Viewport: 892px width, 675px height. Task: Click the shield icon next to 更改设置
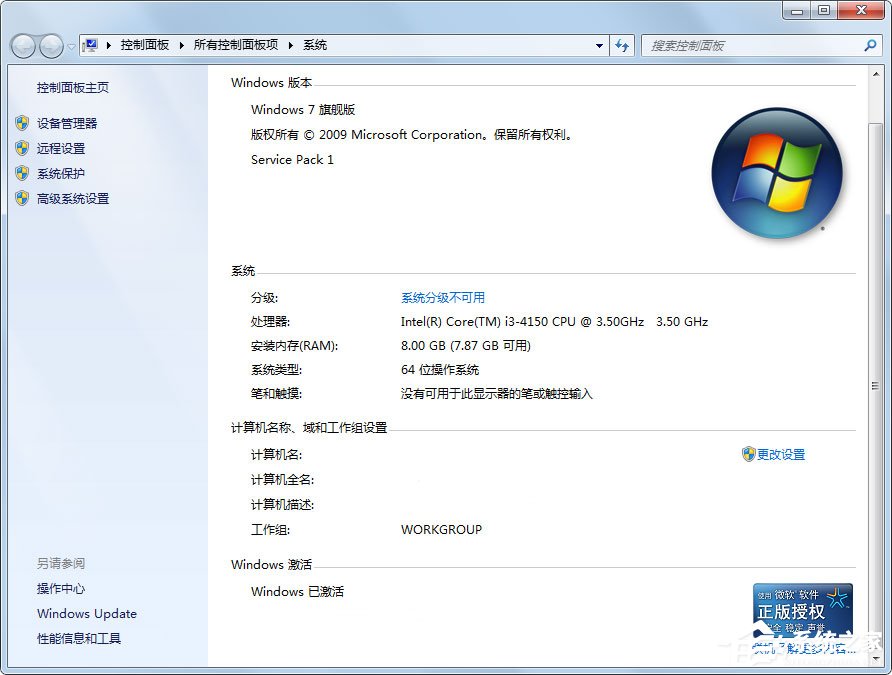coord(746,453)
